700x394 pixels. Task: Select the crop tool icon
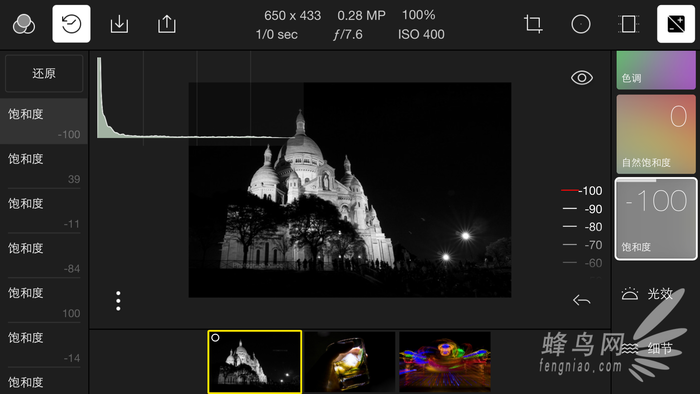533,24
